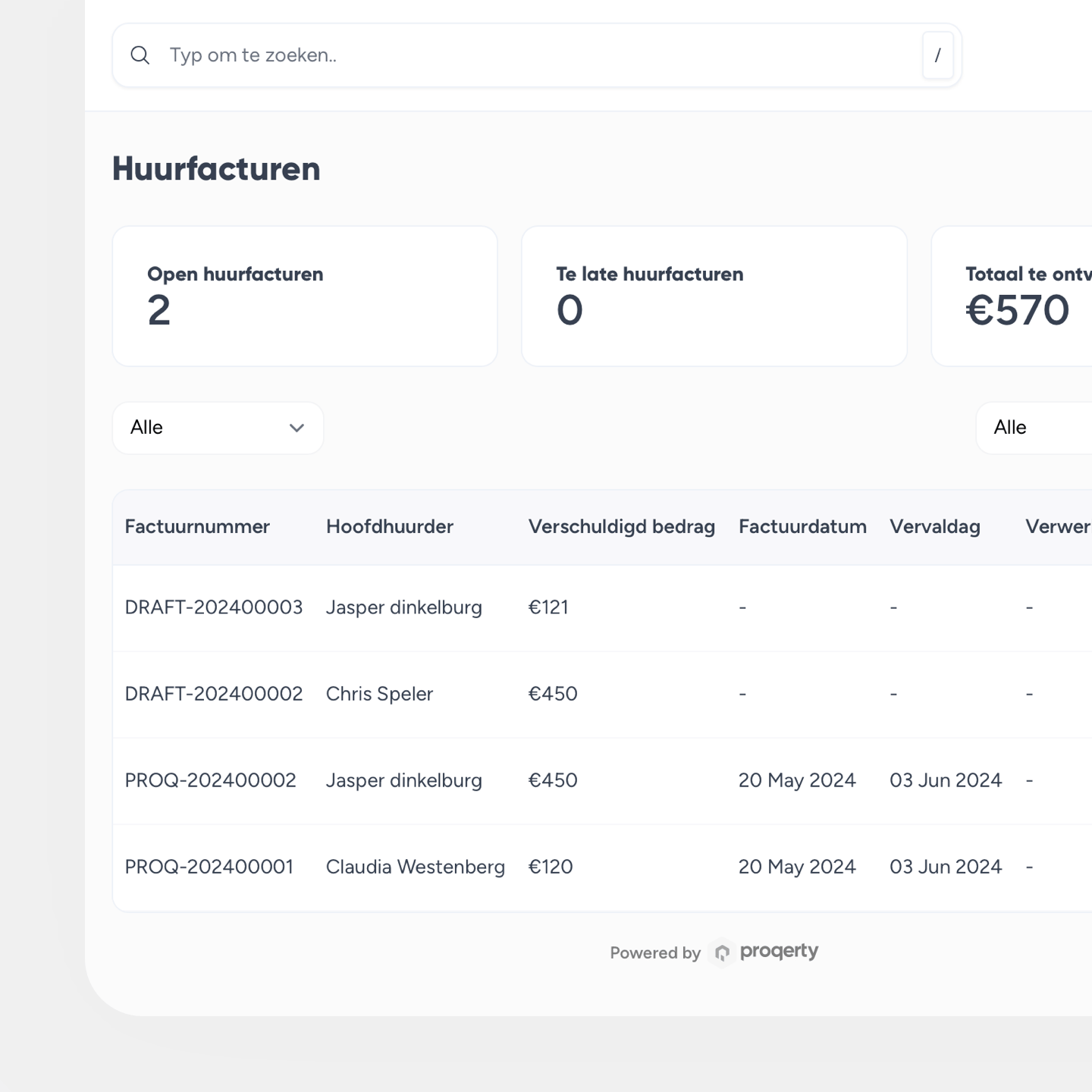The height and width of the screenshot is (1092, 1092).
Task: Sort by 'Verschuldigd bedrag' column header
Action: coord(622,527)
